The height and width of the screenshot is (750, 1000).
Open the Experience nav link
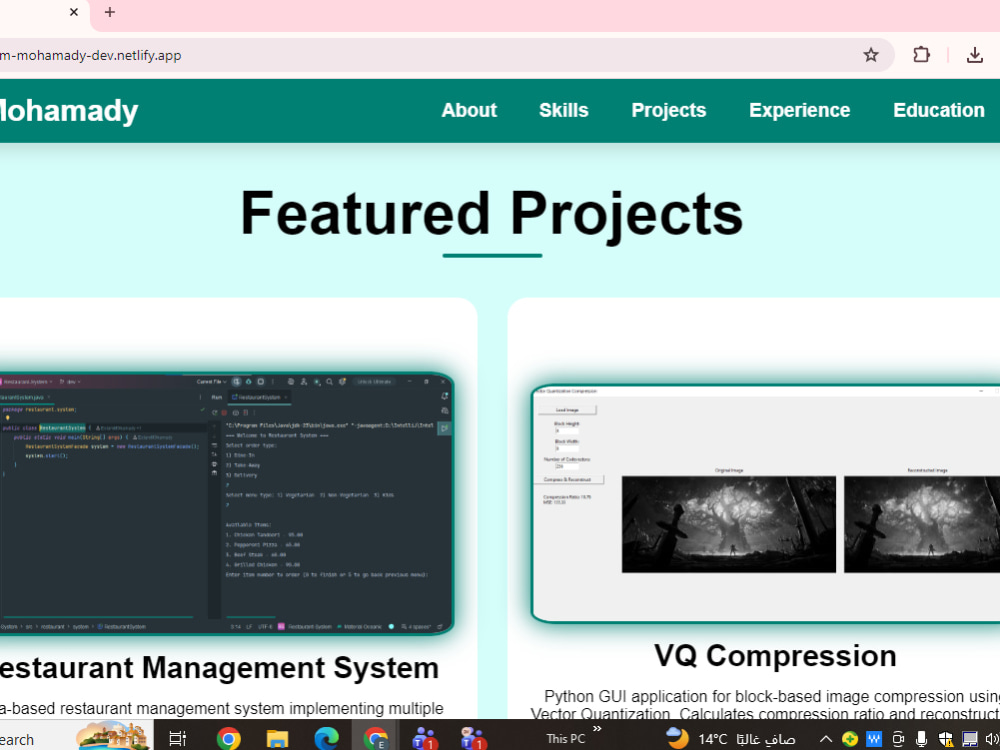coord(799,110)
